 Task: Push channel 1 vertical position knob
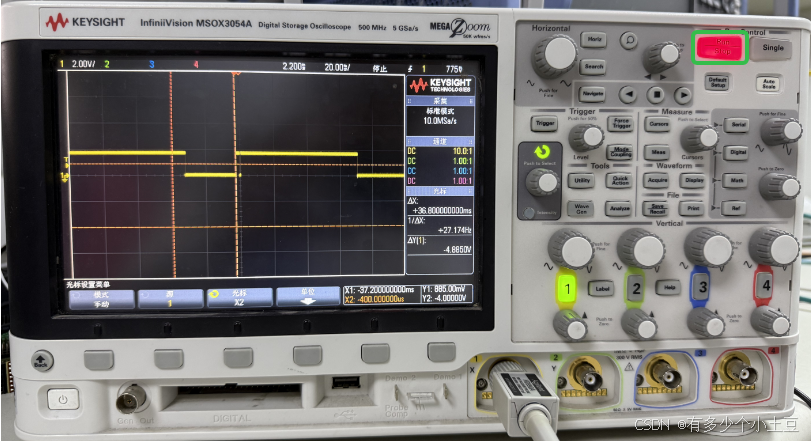pos(570,325)
